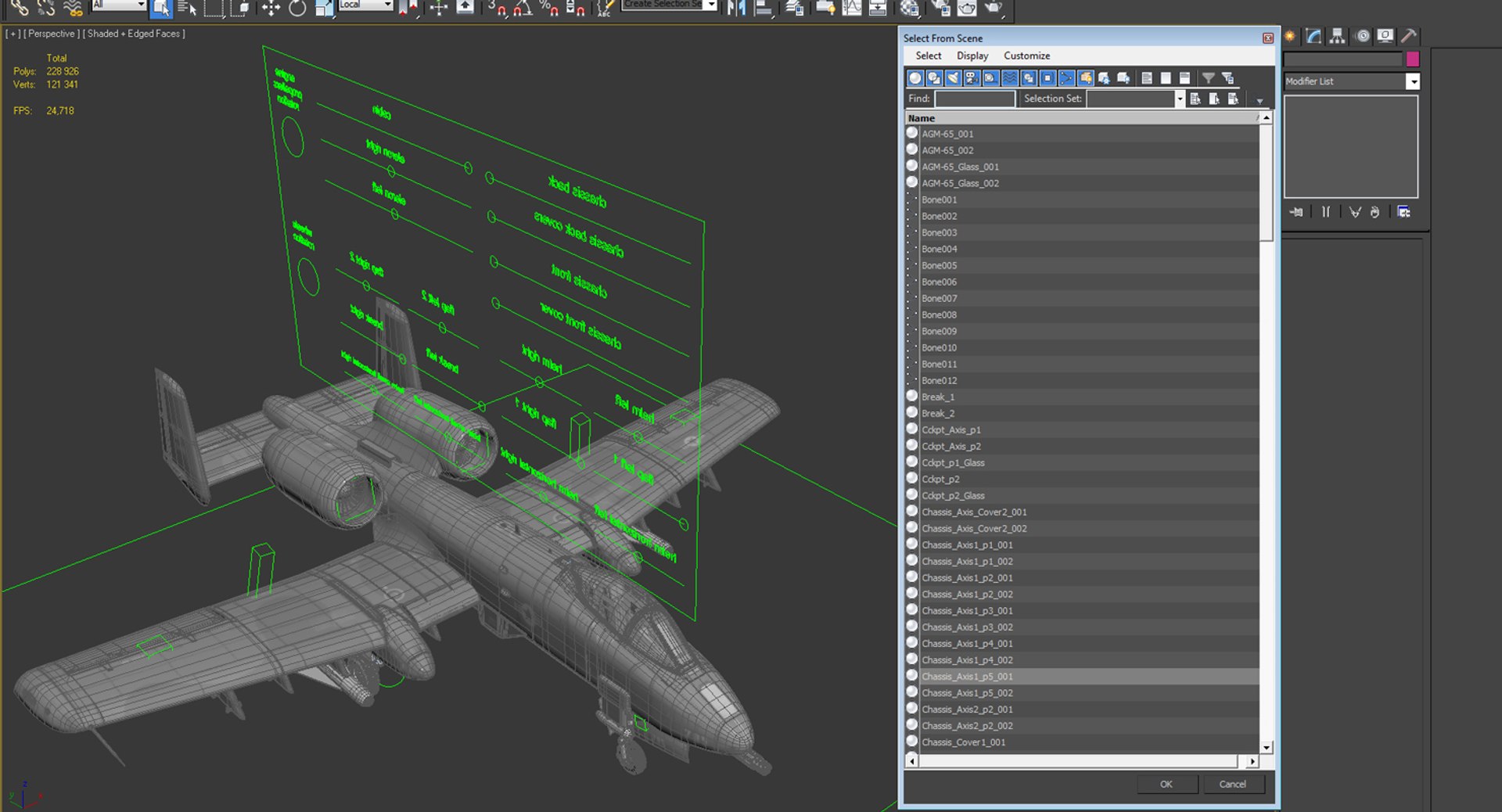Activate Select and Rotate tool
This screenshot has width=1502, height=812.
tap(297, 8)
